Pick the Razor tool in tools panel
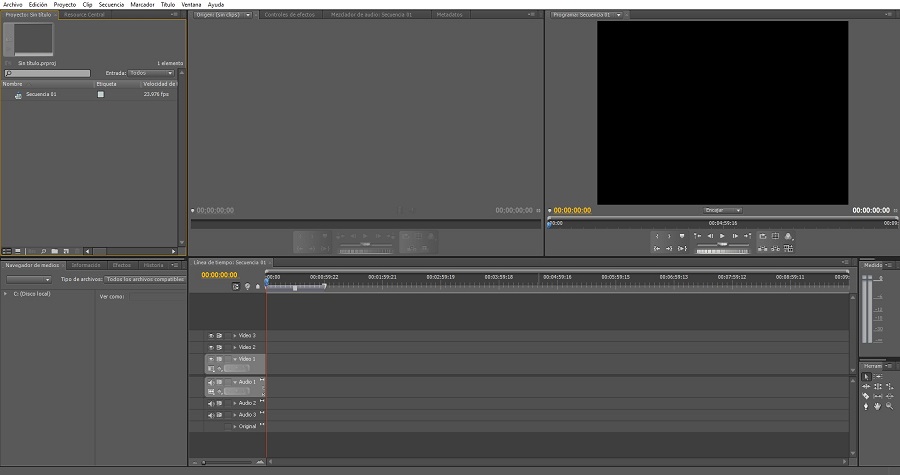This screenshot has width=900, height=475. click(x=866, y=396)
